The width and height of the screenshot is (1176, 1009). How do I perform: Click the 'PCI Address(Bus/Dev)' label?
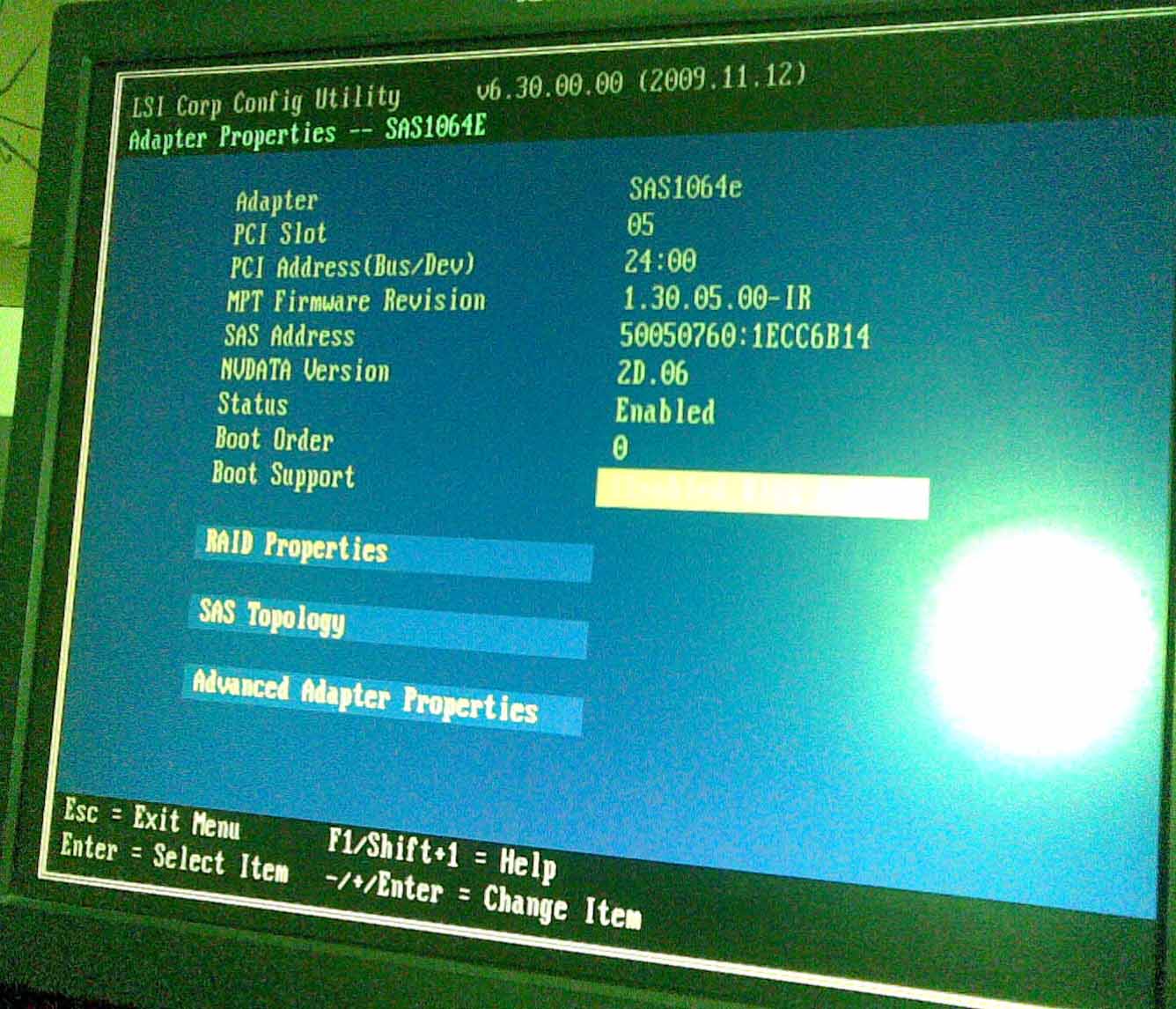[x=353, y=266]
